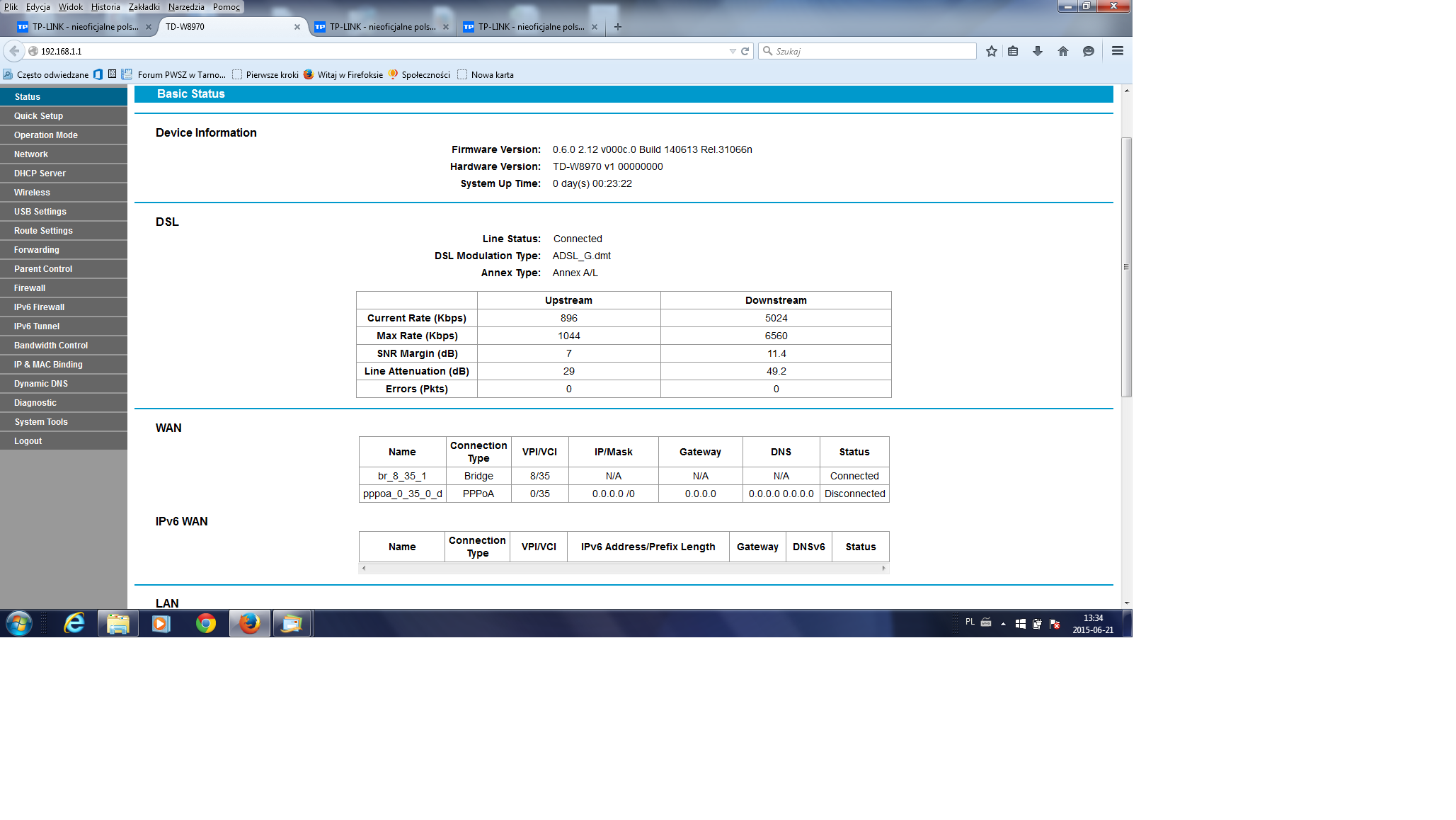Open Internet Explorer from the taskbar
Image resolution: width=1456 pixels, height=820 pixels.
point(74,623)
